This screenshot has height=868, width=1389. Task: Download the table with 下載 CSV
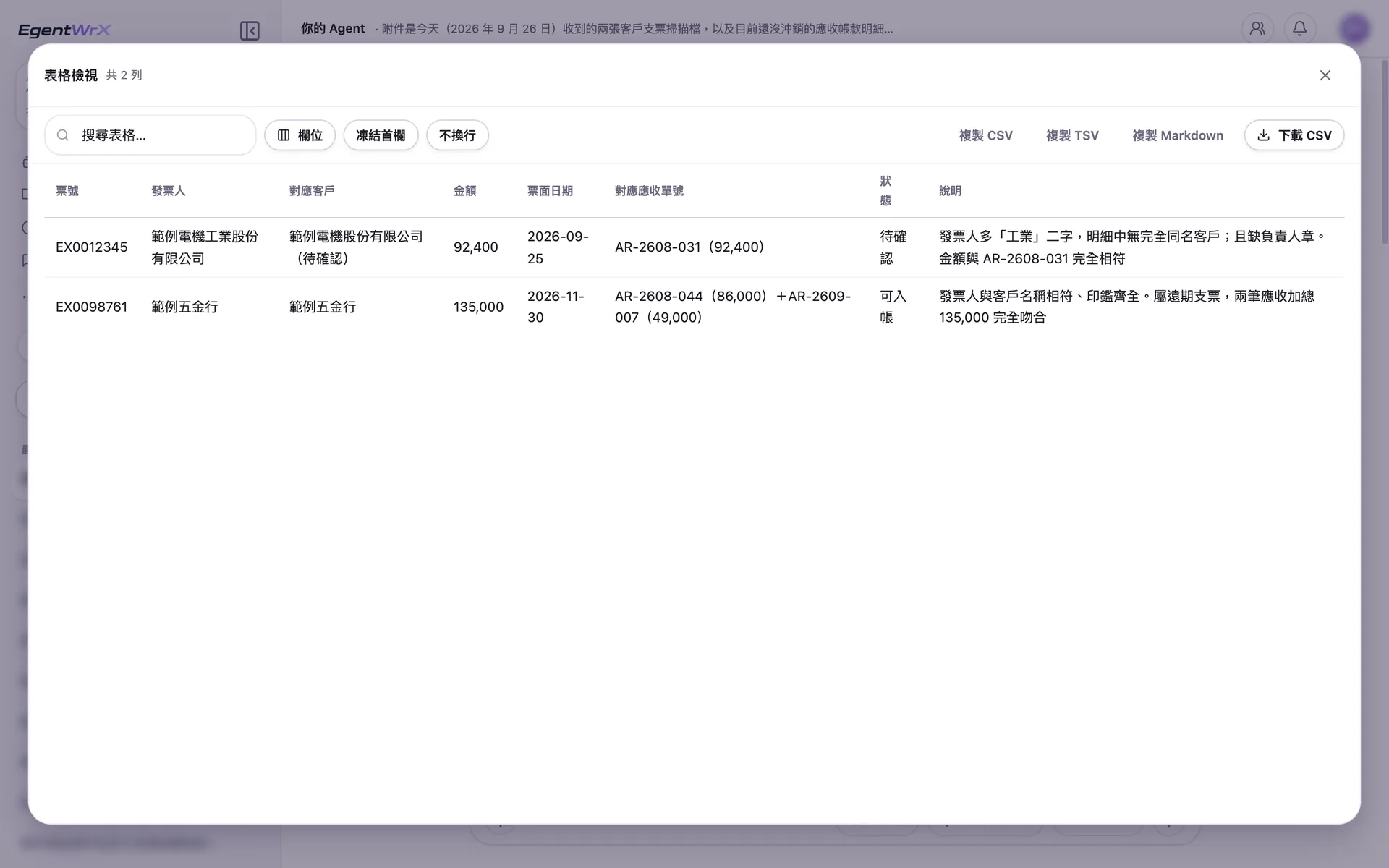click(x=1294, y=135)
